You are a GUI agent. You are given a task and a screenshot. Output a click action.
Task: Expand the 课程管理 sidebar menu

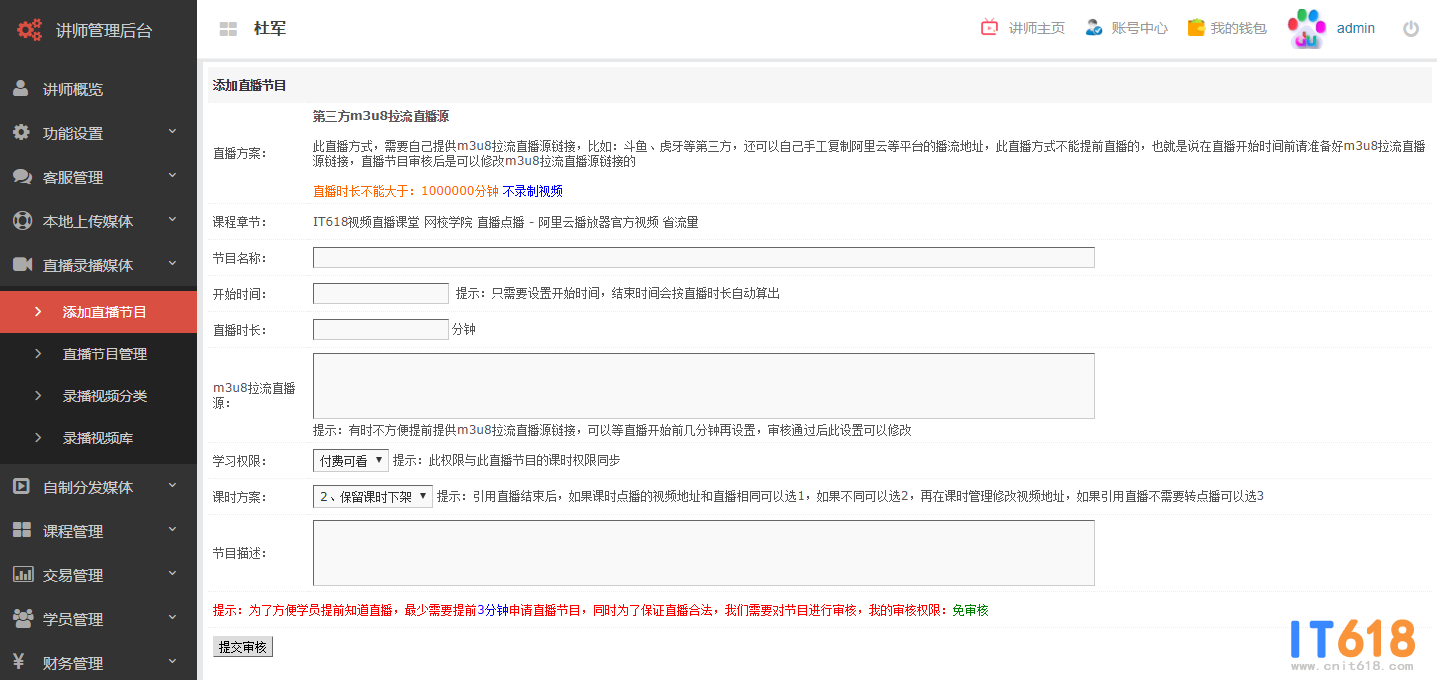click(98, 531)
